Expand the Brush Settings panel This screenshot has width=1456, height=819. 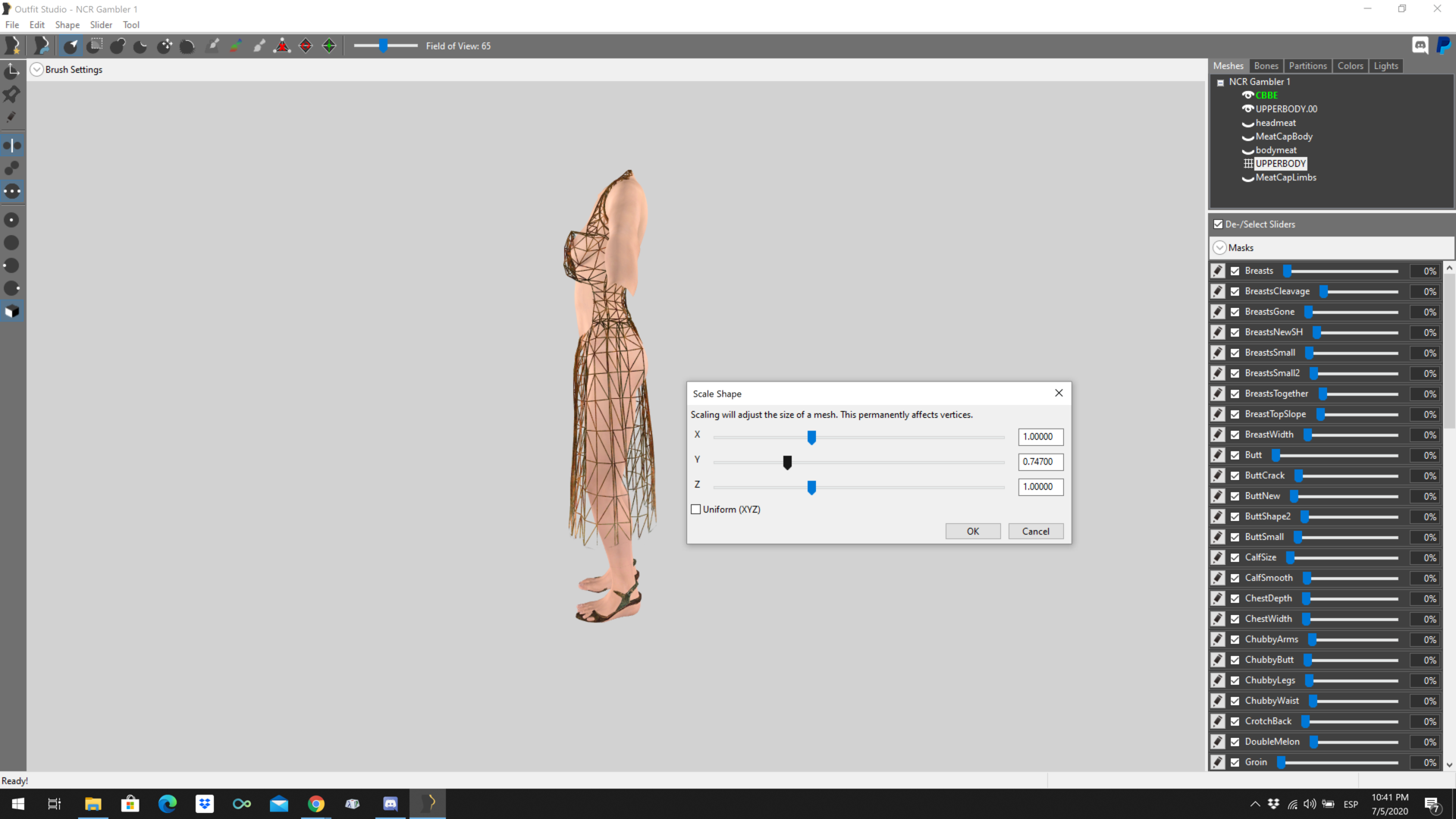pyautogui.click(x=36, y=70)
